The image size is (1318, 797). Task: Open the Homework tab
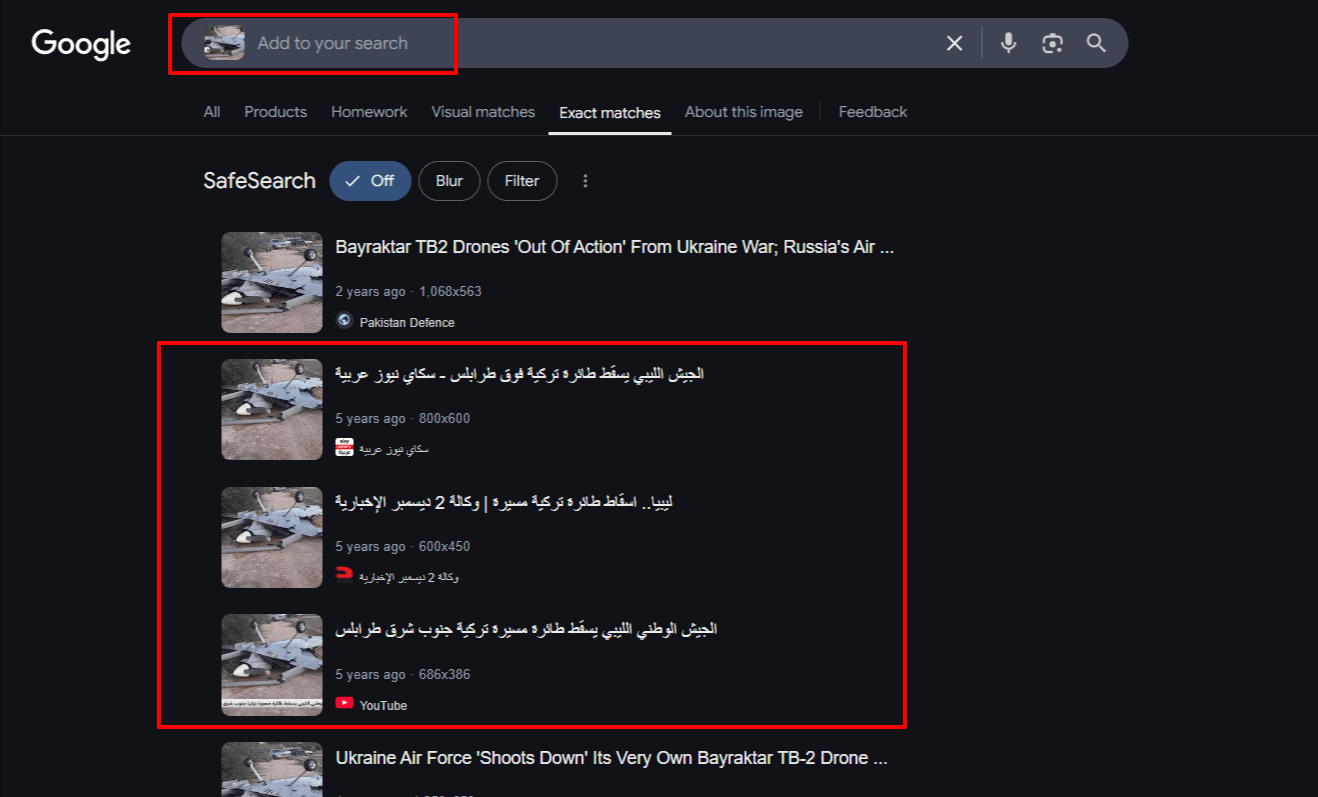tap(369, 112)
